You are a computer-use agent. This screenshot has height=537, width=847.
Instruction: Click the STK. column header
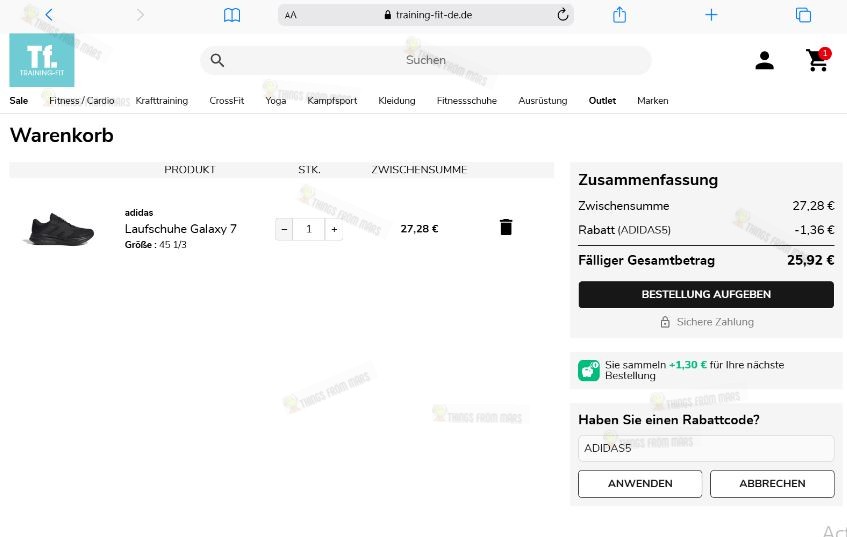coord(309,170)
